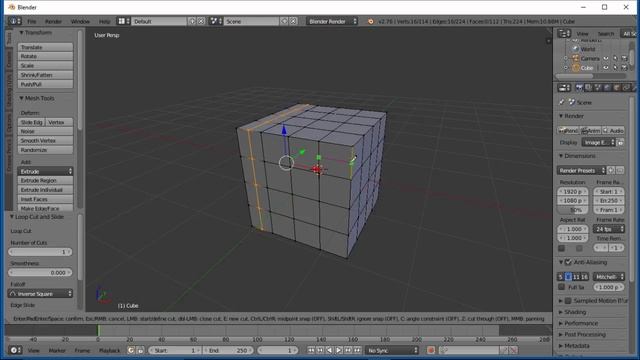Toggle Camera renderability icon in outliner
This screenshot has width=640, height=360.
pos(624,58)
